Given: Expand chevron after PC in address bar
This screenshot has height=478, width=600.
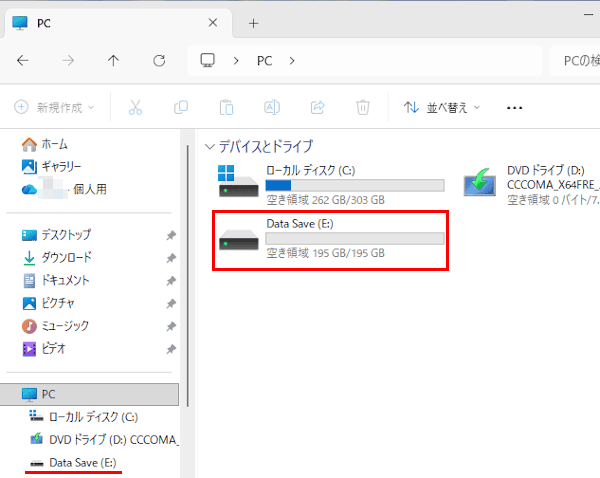Looking at the screenshot, I should click(x=292, y=61).
